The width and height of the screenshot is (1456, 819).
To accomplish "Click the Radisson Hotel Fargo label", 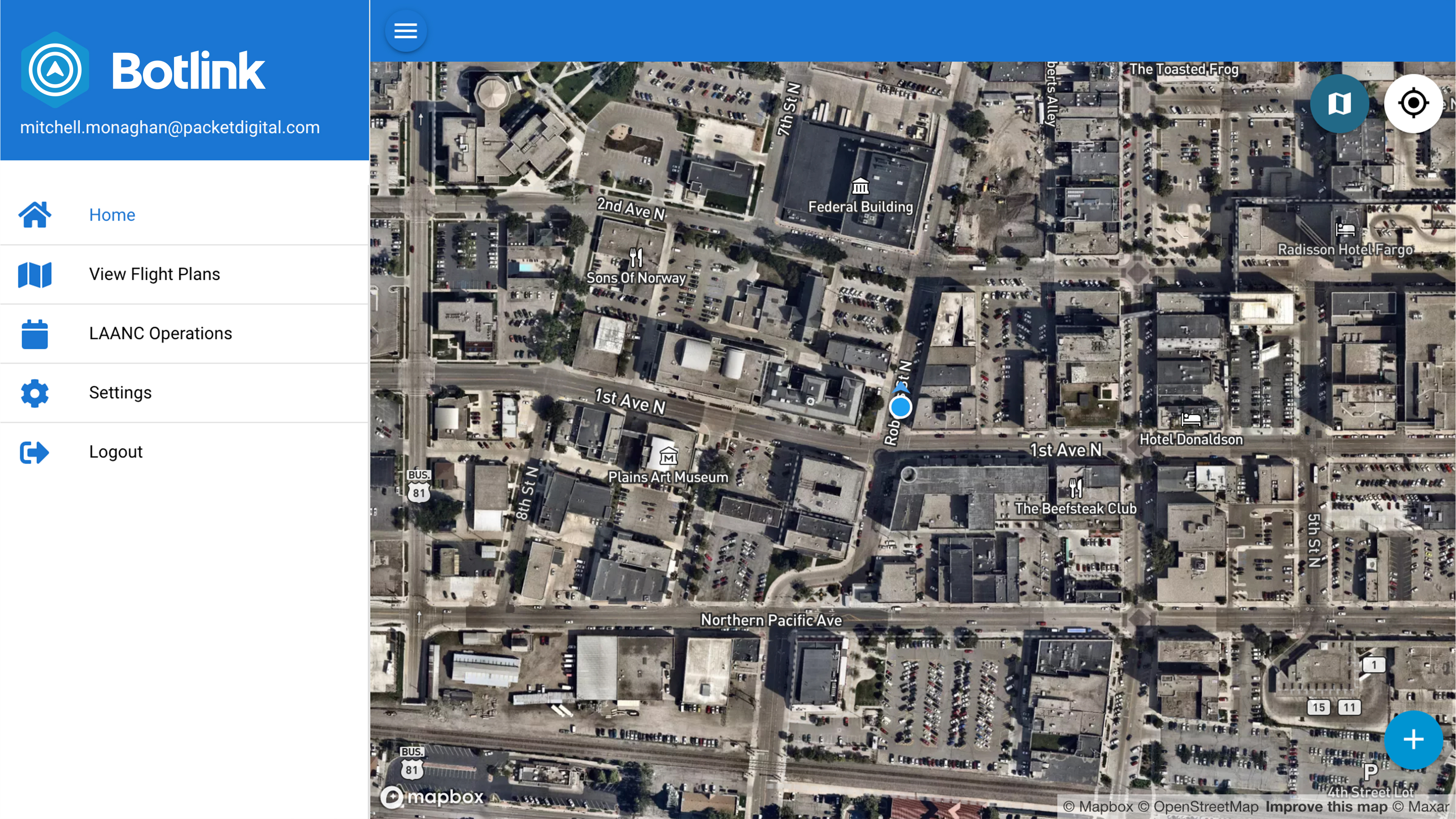I will [1345, 249].
